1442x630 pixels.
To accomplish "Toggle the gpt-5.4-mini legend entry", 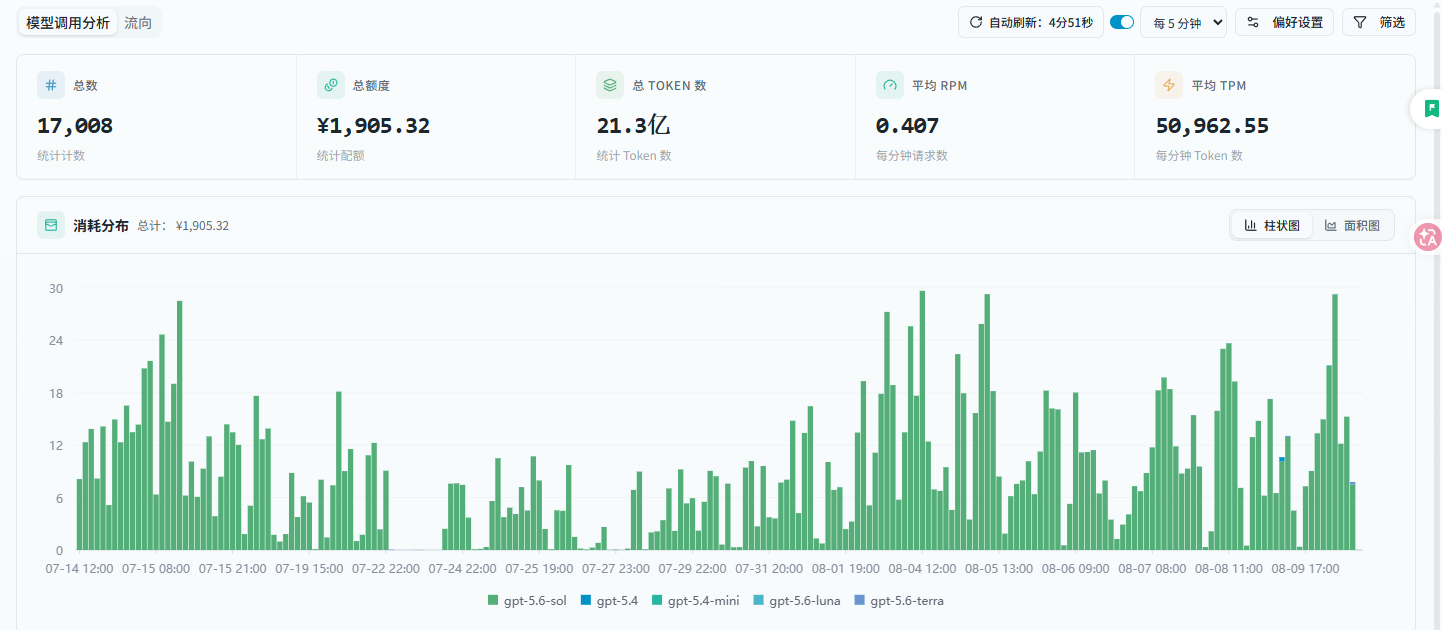I will point(695,601).
